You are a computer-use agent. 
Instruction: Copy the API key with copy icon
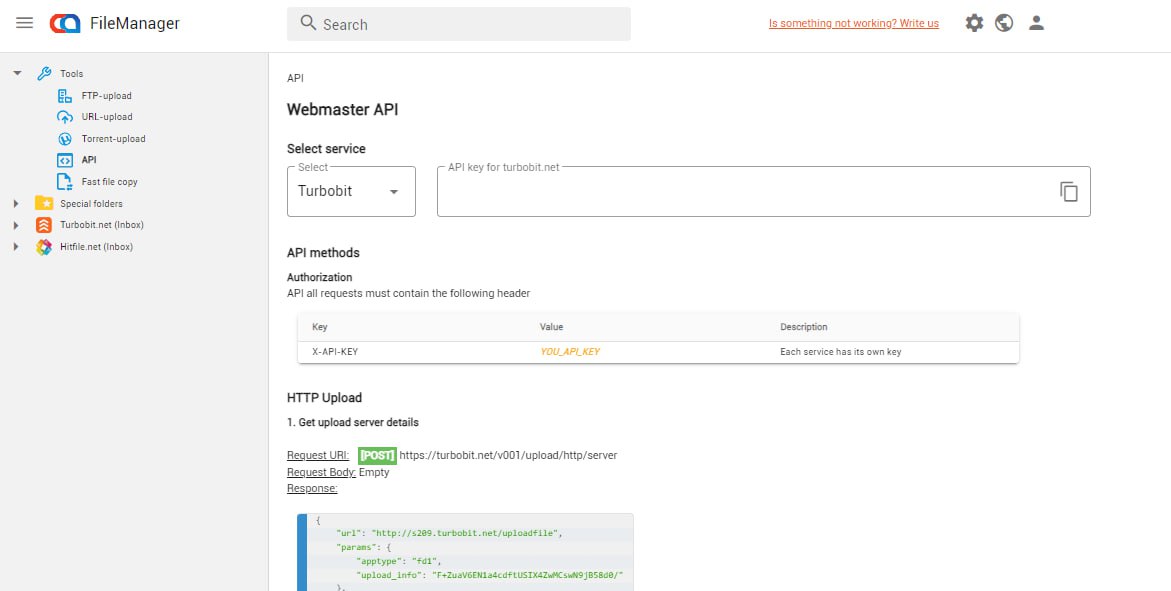click(x=1069, y=192)
